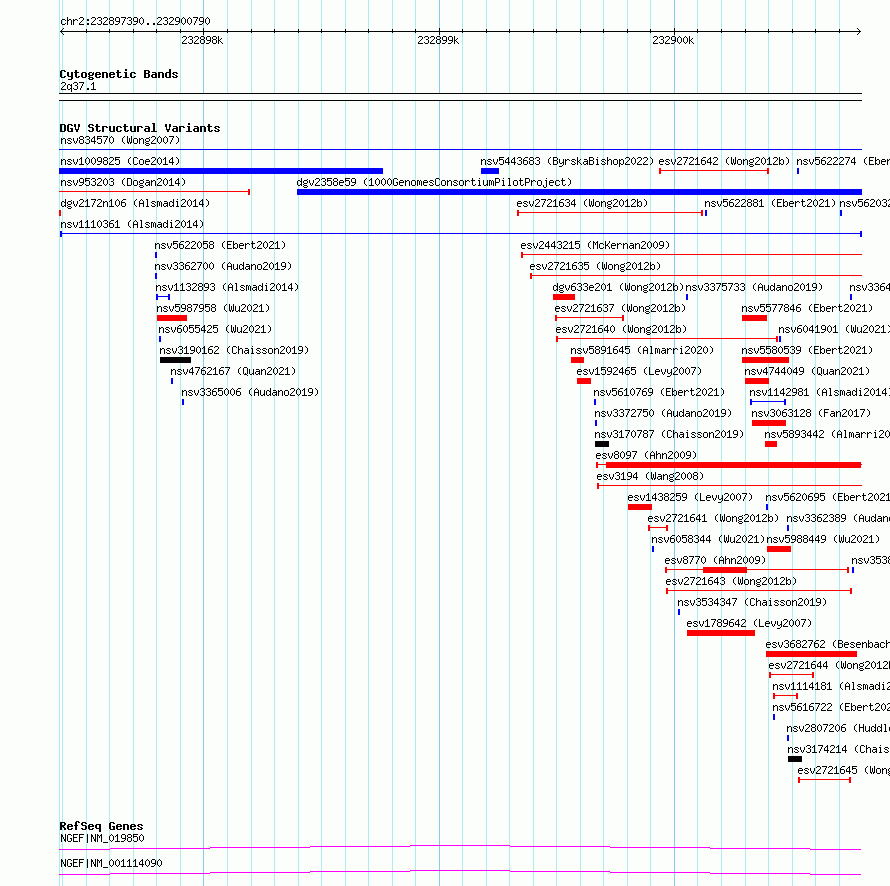Image resolution: width=890 pixels, height=886 pixels.
Task: Open NGEF|NM_019850 gene transcript label
Action: 102,838
